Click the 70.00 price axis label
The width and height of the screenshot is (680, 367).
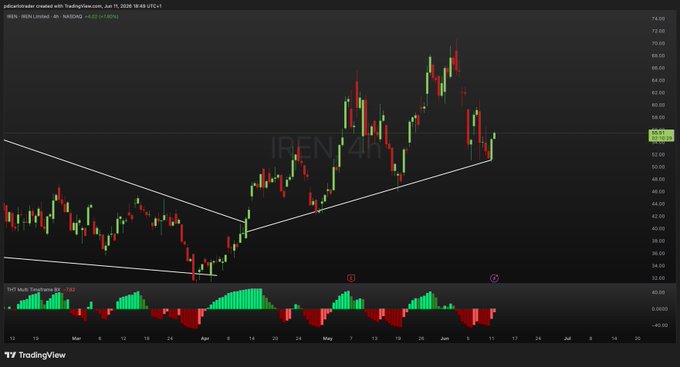click(x=658, y=43)
